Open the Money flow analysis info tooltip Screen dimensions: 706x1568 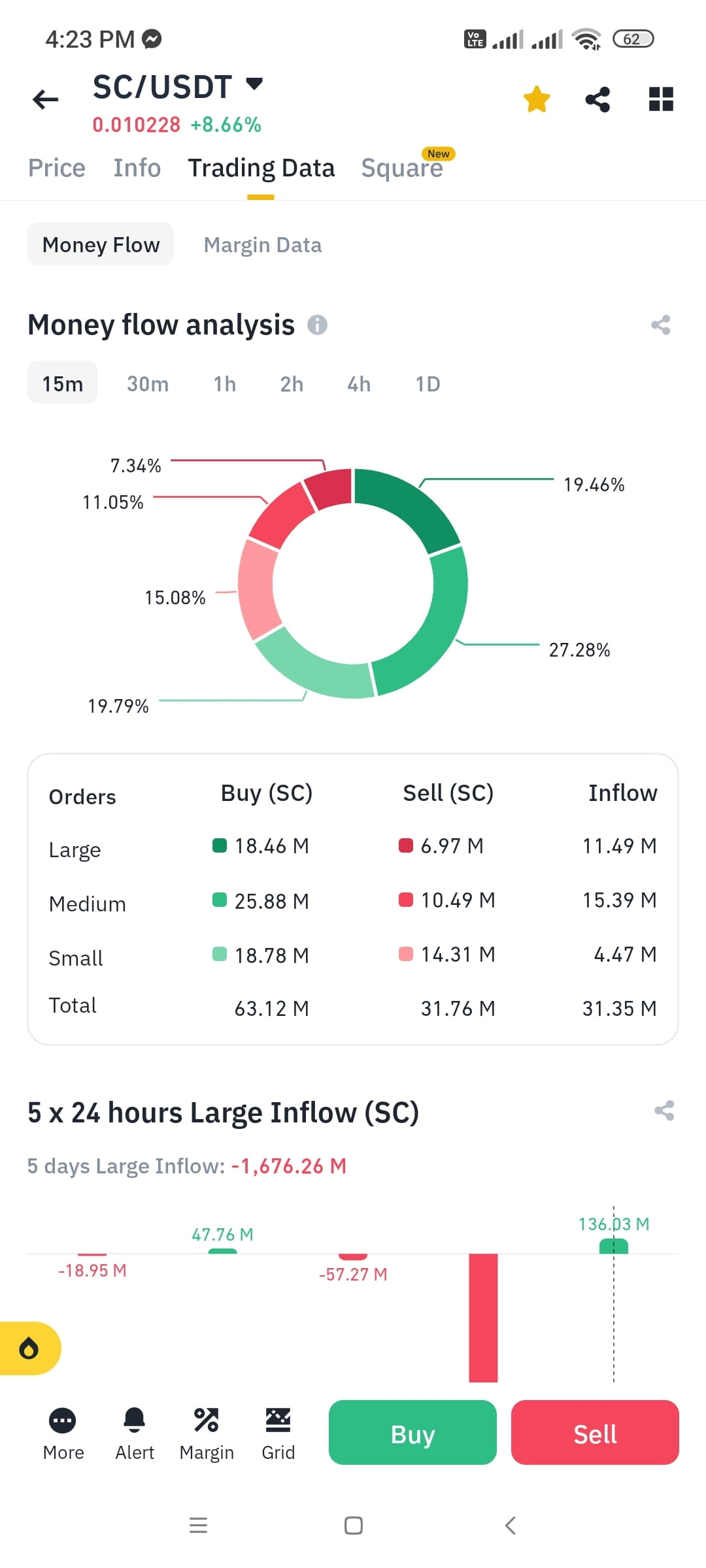point(318,325)
